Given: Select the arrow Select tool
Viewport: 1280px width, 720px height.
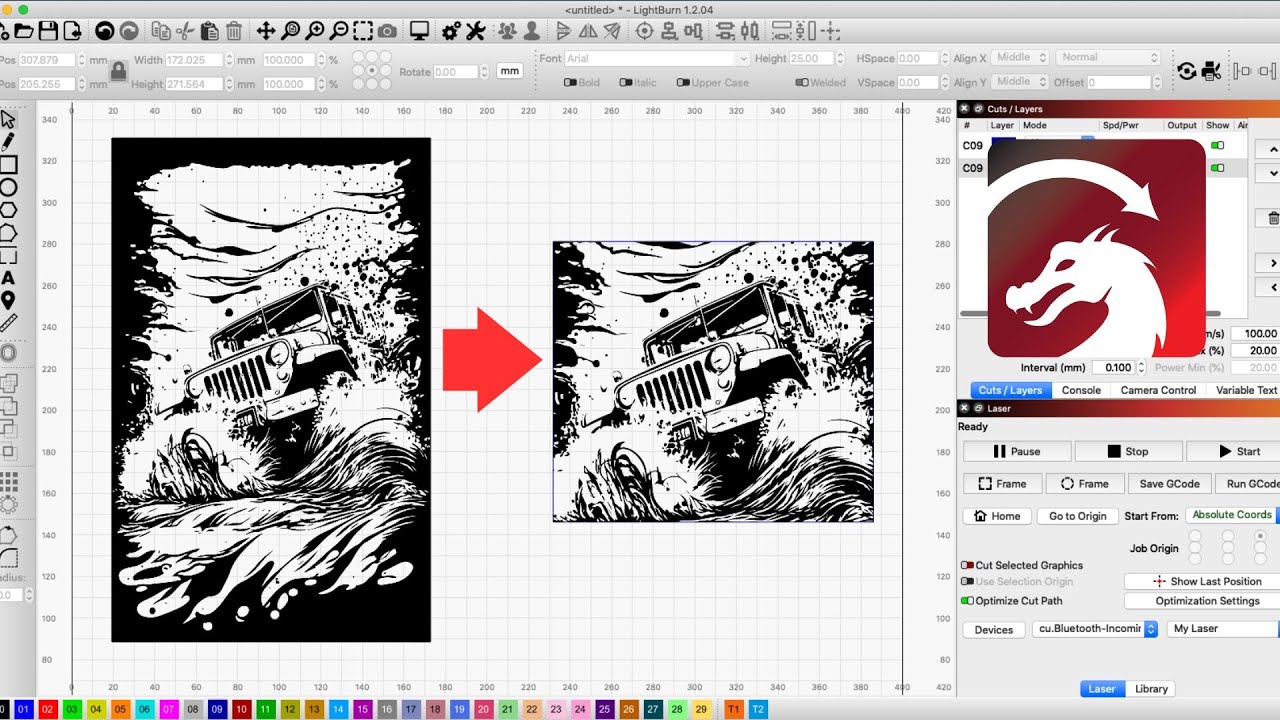Looking at the screenshot, I should [x=8, y=119].
